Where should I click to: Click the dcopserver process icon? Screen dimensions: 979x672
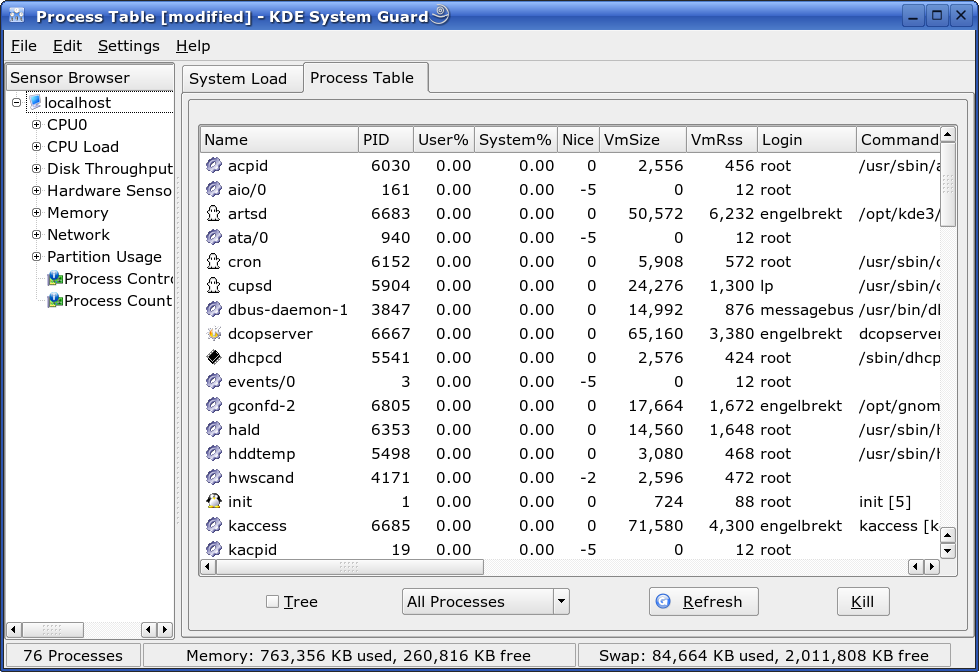point(214,333)
